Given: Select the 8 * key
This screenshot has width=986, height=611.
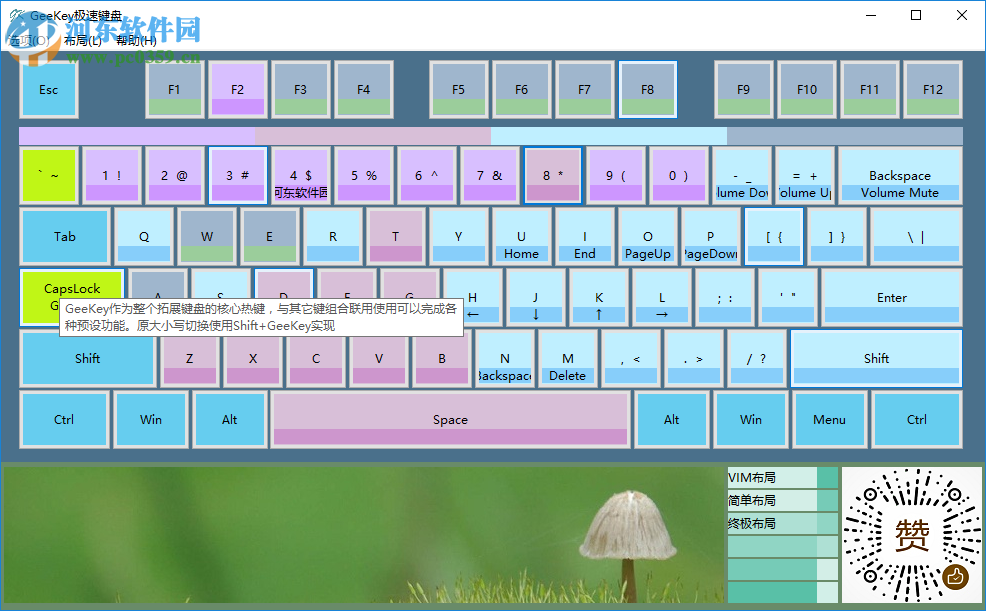Looking at the screenshot, I should click(553, 175).
